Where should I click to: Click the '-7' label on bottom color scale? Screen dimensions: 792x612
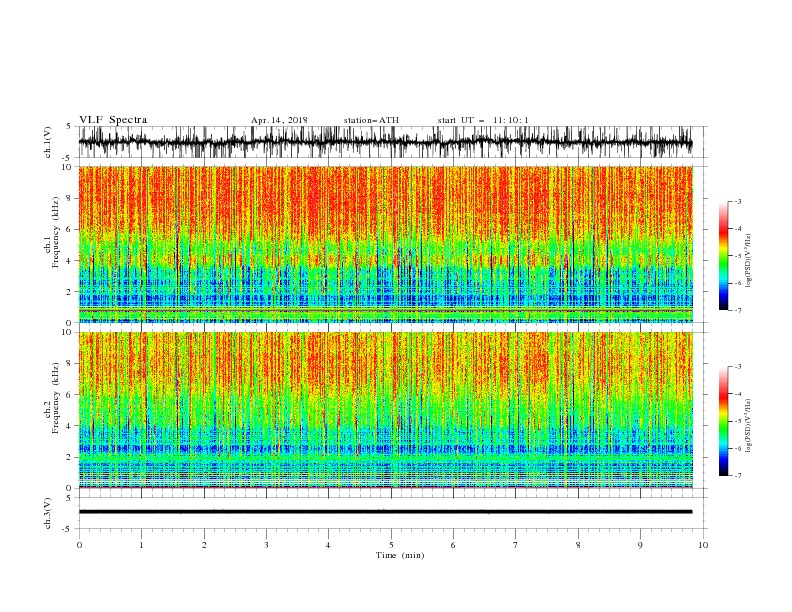point(737,476)
